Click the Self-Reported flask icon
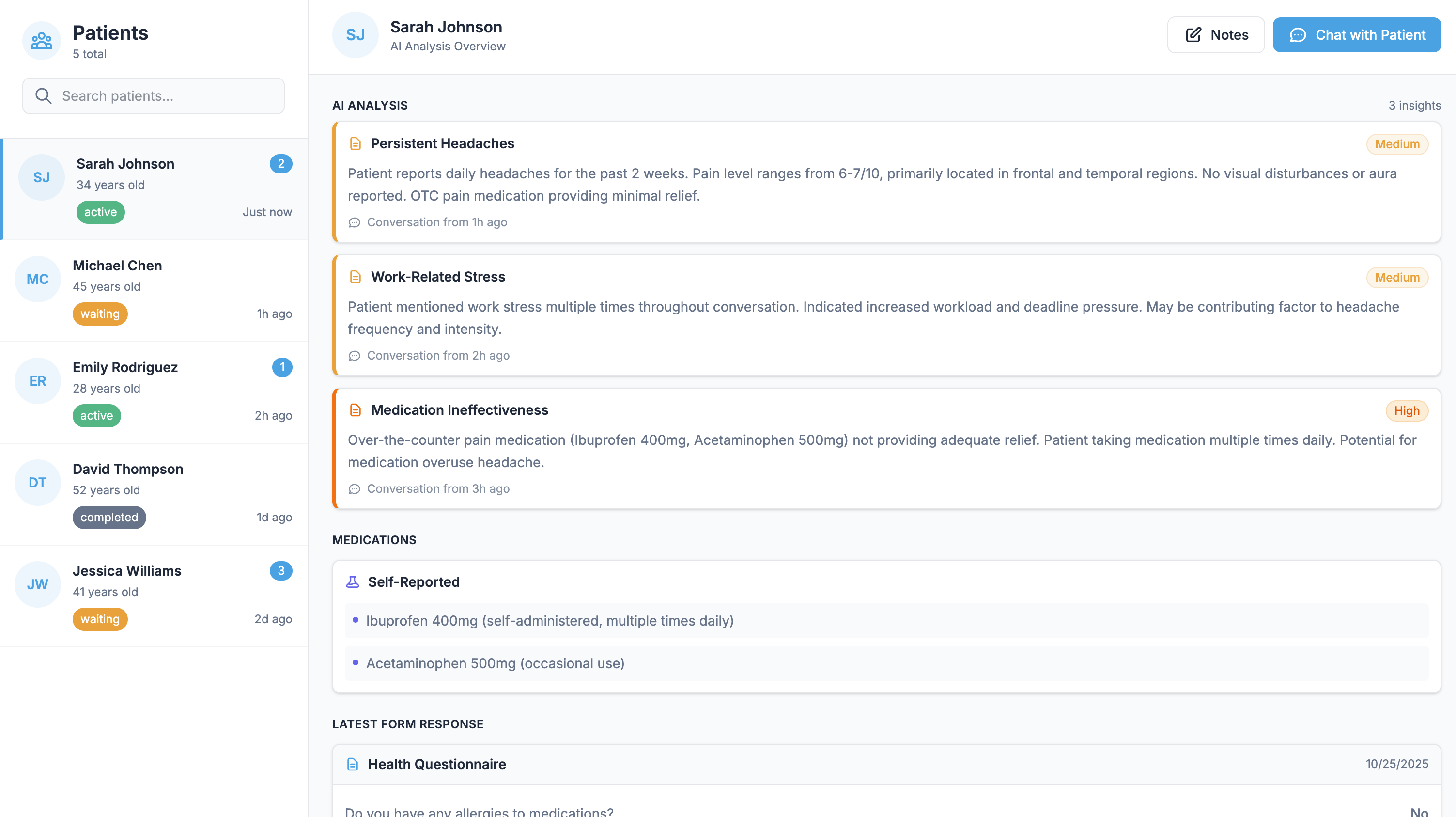This screenshot has height=817, width=1456. point(353,582)
